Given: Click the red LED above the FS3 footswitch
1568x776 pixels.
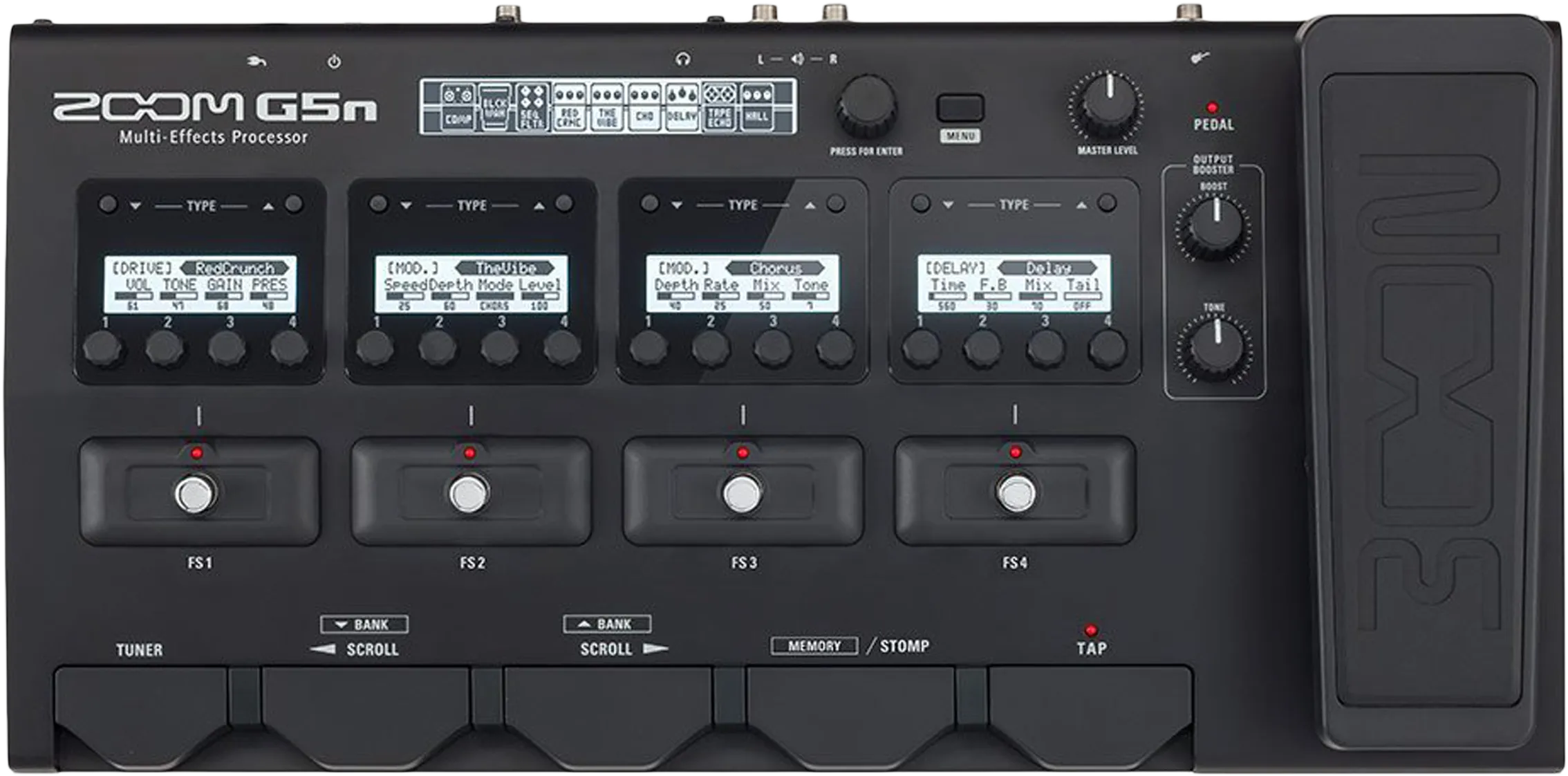Looking at the screenshot, I should (x=743, y=454).
